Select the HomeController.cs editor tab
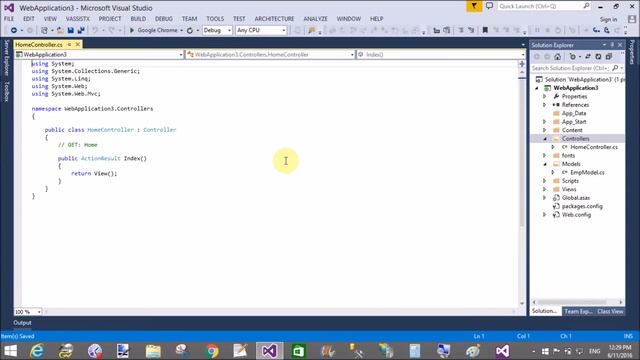This screenshot has width=640, height=360. [39, 44]
